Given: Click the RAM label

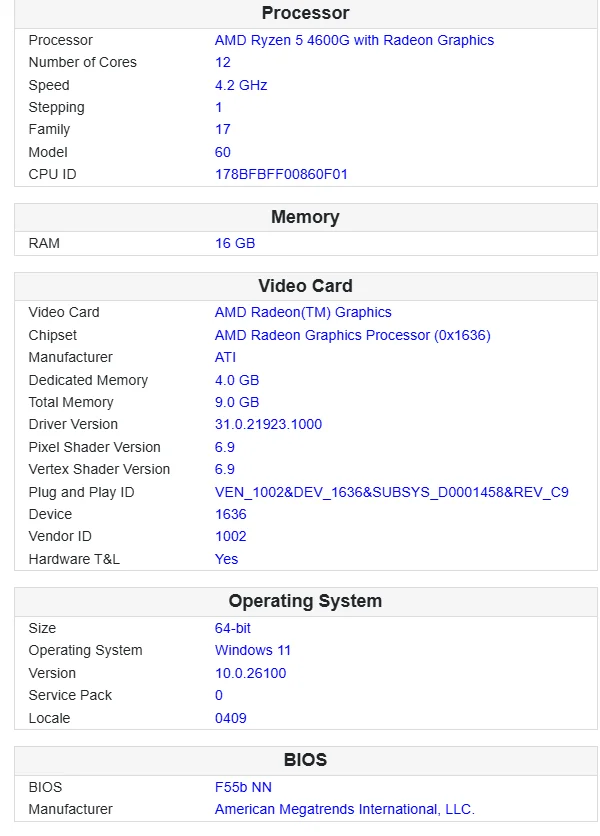Looking at the screenshot, I should click(x=44, y=243).
